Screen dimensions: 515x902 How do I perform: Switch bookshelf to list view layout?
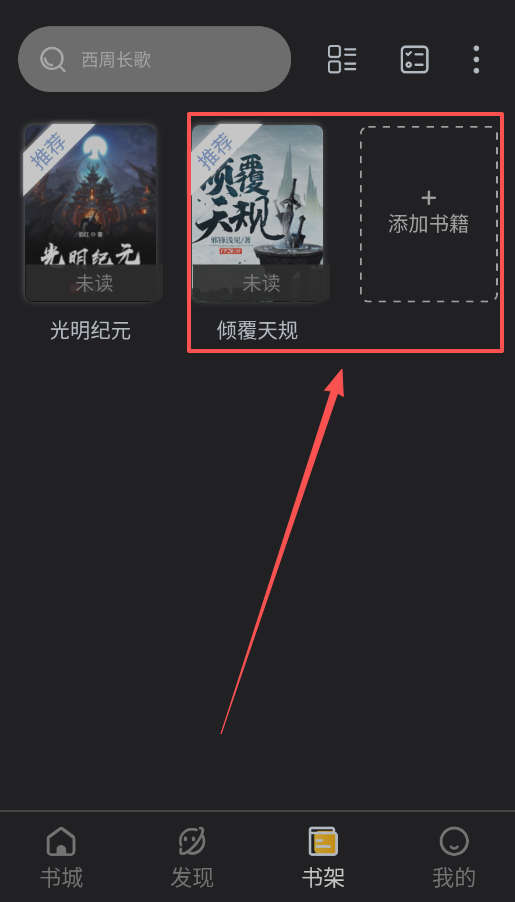tap(342, 59)
